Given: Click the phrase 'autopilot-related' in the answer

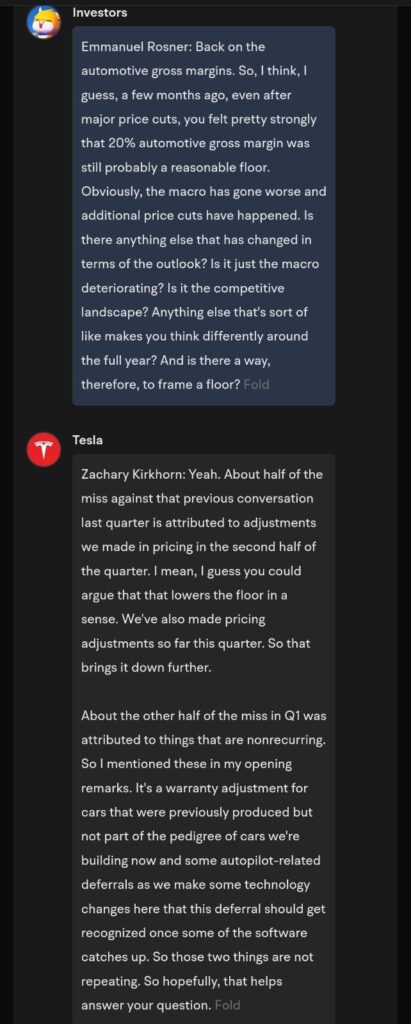Looking at the screenshot, I should [272, 860].
